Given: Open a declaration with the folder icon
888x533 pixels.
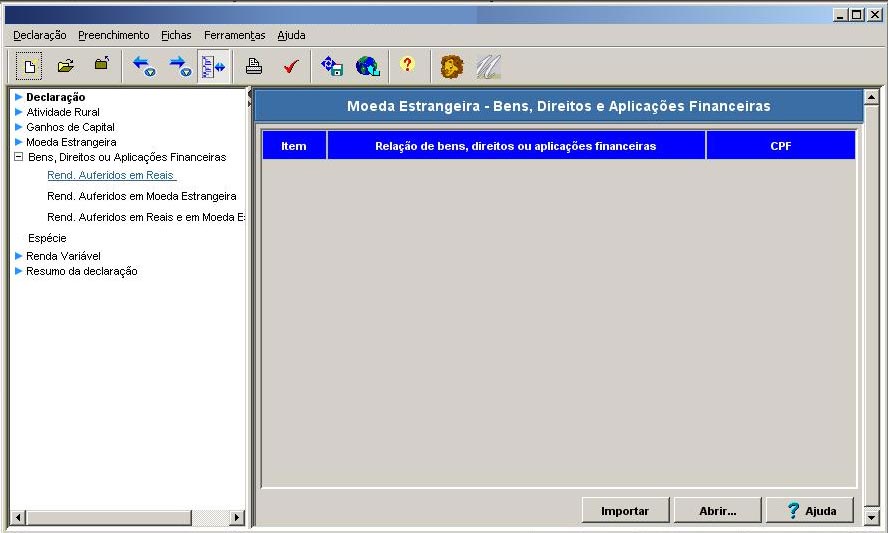Looking at the screenshot, I should 66,67.
